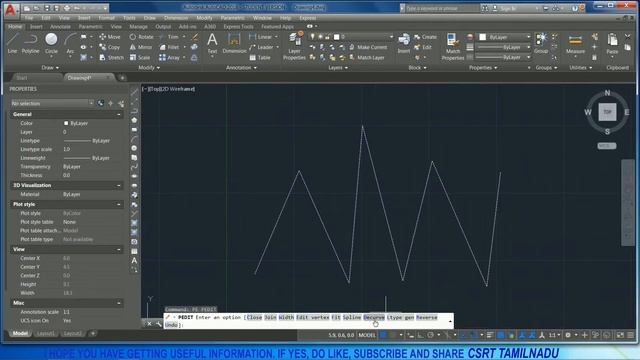Insert a Table

260,58
